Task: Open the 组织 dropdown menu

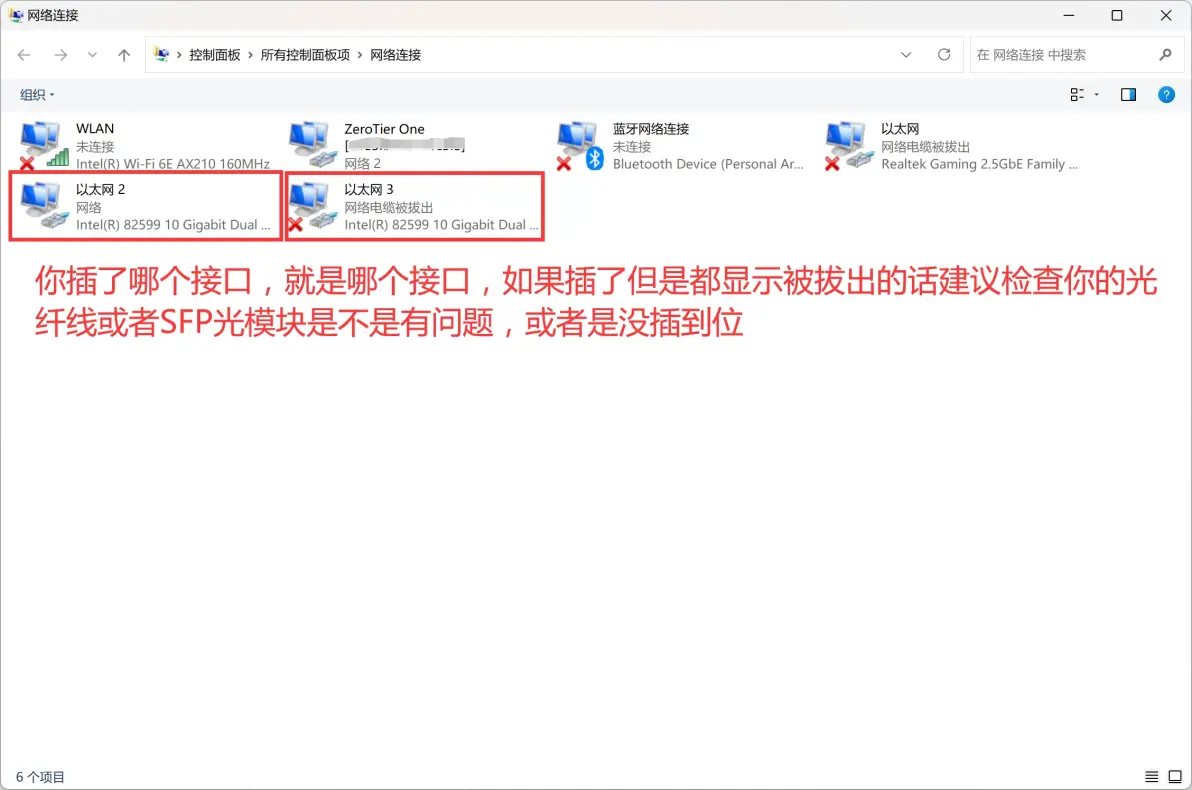Action: [38, 95]
